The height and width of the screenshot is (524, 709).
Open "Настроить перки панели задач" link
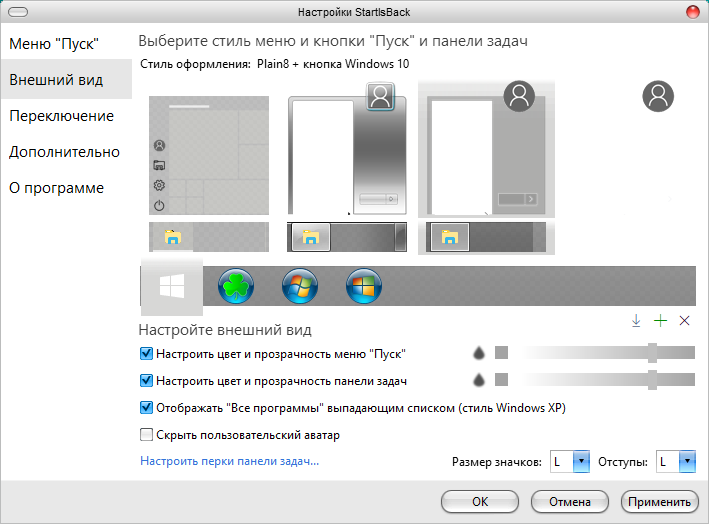(x=229, y=461)
